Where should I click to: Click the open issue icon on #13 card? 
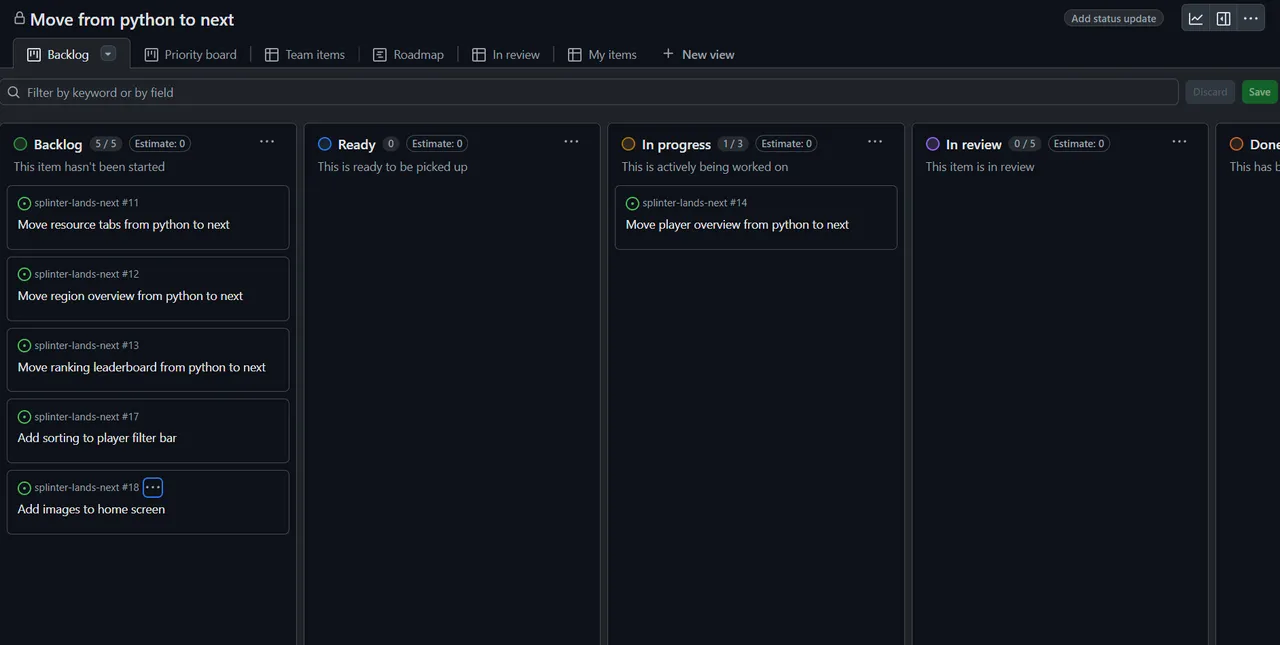click(x=25, y=345)
